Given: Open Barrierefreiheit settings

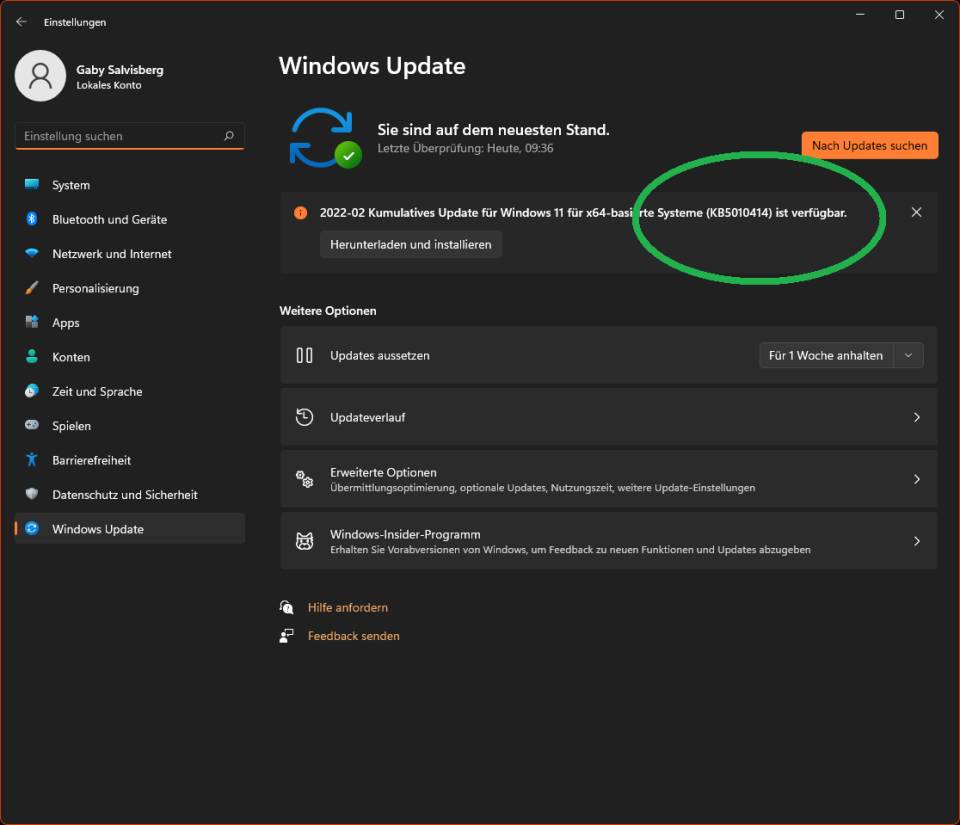Looking at the screenshot, I should tap(130, 460).
